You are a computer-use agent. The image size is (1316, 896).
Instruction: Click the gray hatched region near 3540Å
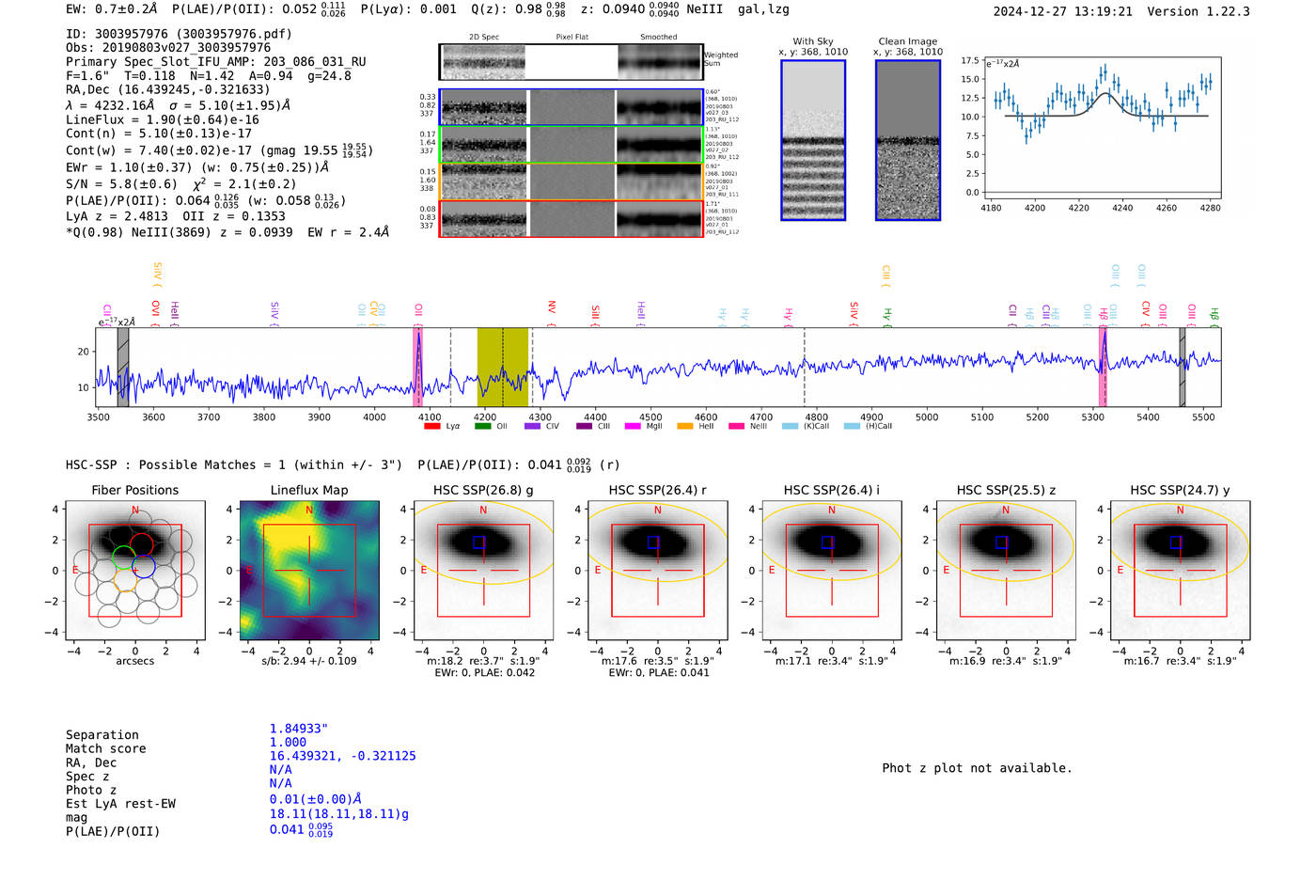click(123, 368)
